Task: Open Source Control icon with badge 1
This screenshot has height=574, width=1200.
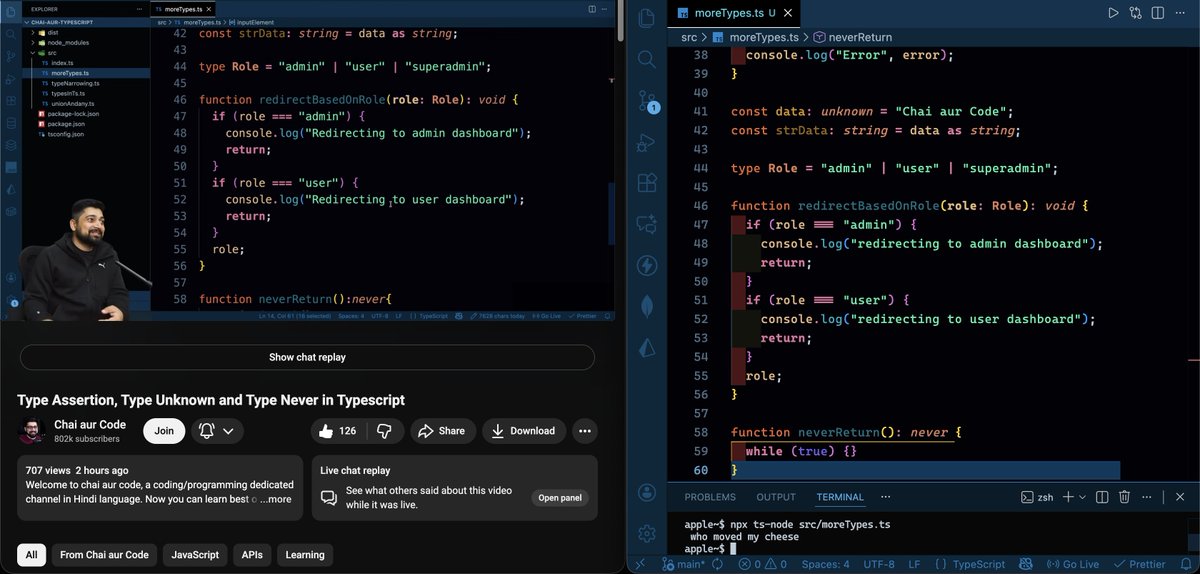Action: pyautogui.click(x=647, y=101)
